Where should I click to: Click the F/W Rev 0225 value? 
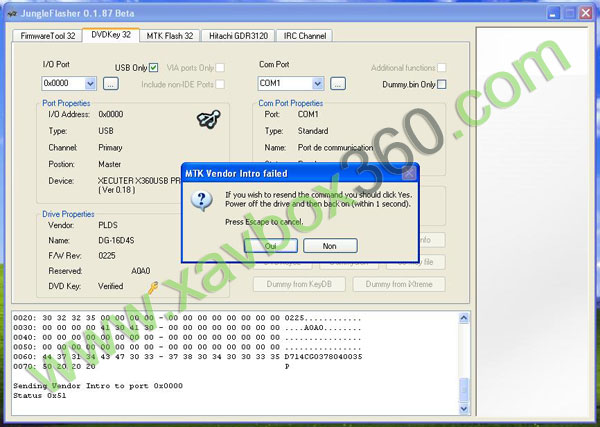click(107, 256)
